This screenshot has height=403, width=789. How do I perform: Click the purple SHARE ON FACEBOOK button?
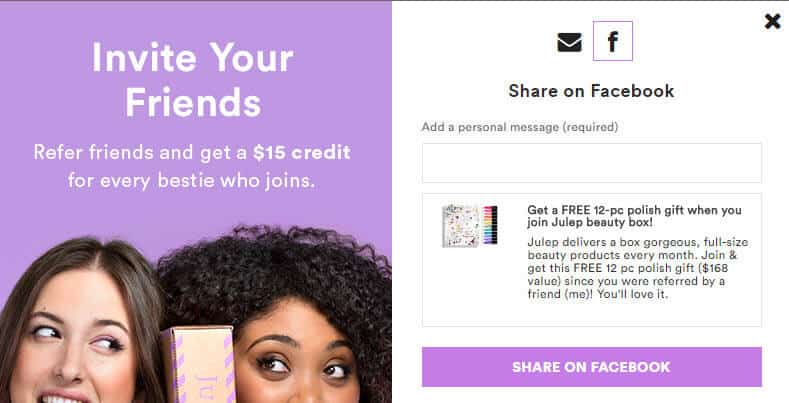point(592,367)
